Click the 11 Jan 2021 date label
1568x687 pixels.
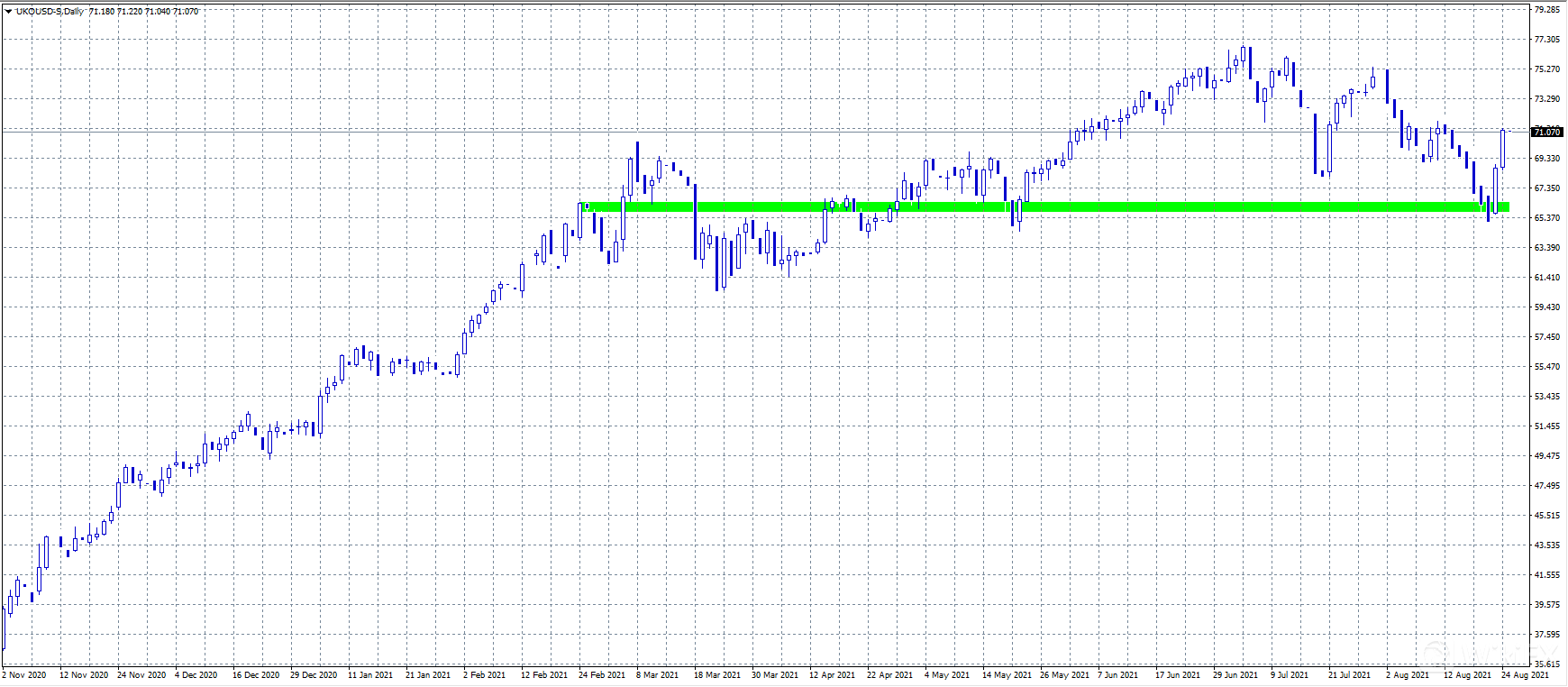coord(370,674)
